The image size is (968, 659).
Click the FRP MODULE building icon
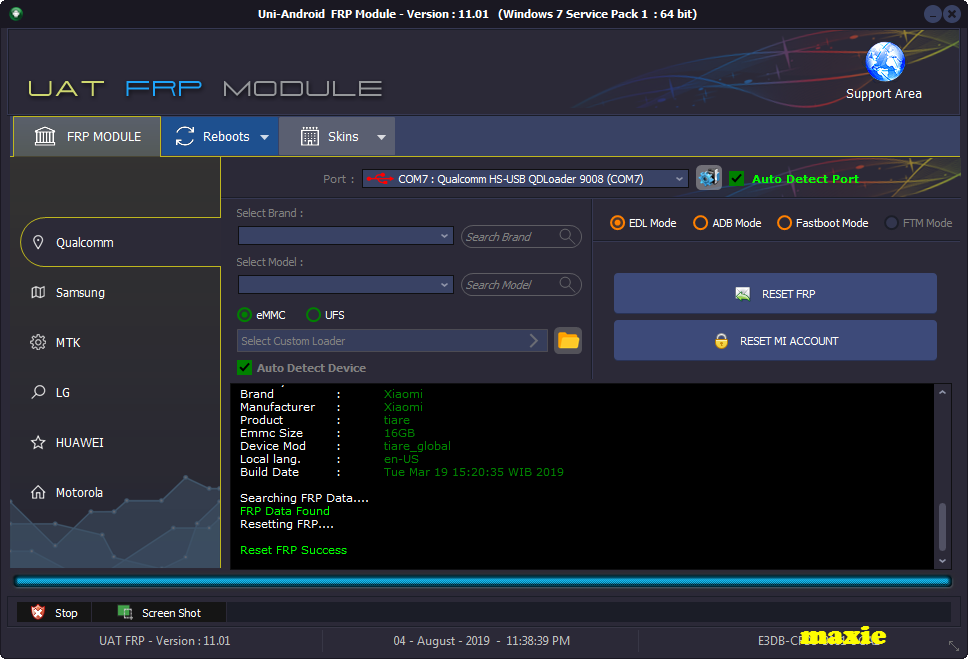coord(45,136)
